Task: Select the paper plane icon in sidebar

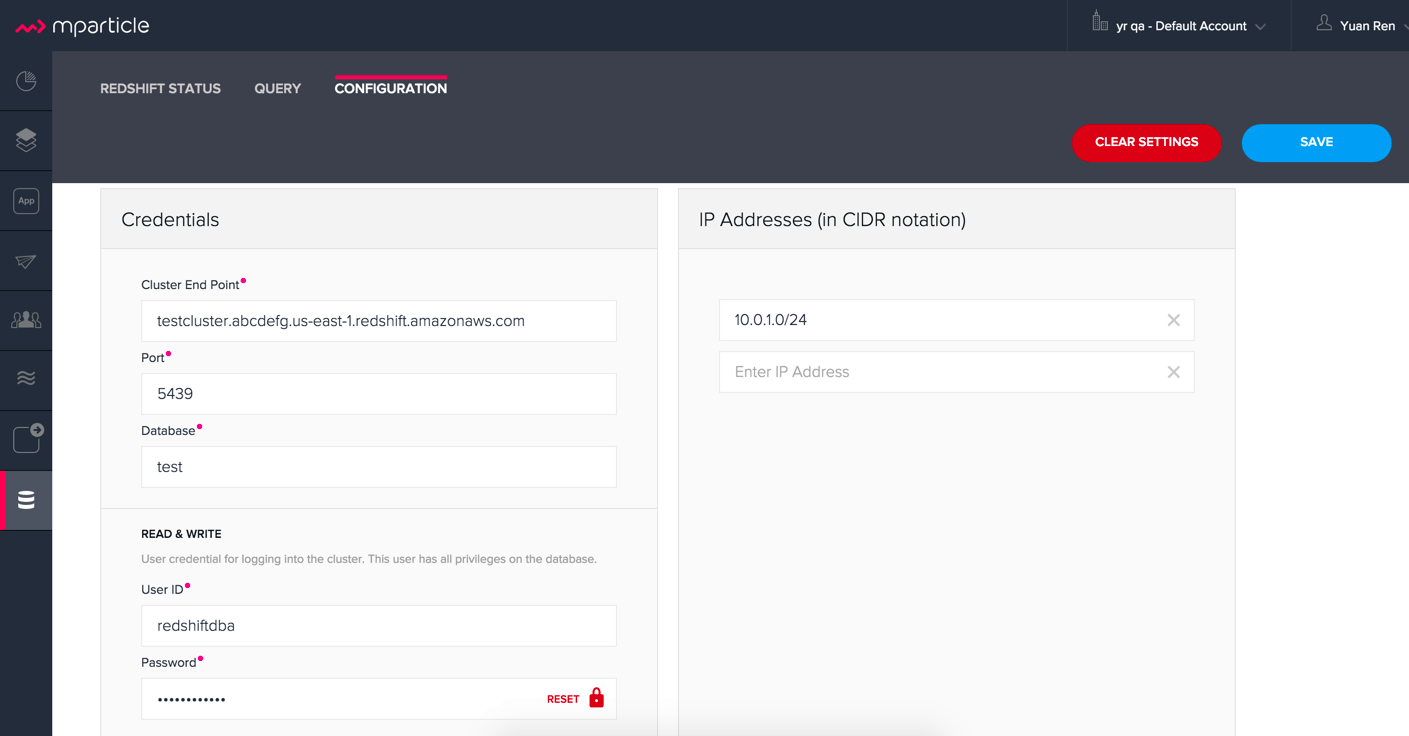Action: click(26, 261)
